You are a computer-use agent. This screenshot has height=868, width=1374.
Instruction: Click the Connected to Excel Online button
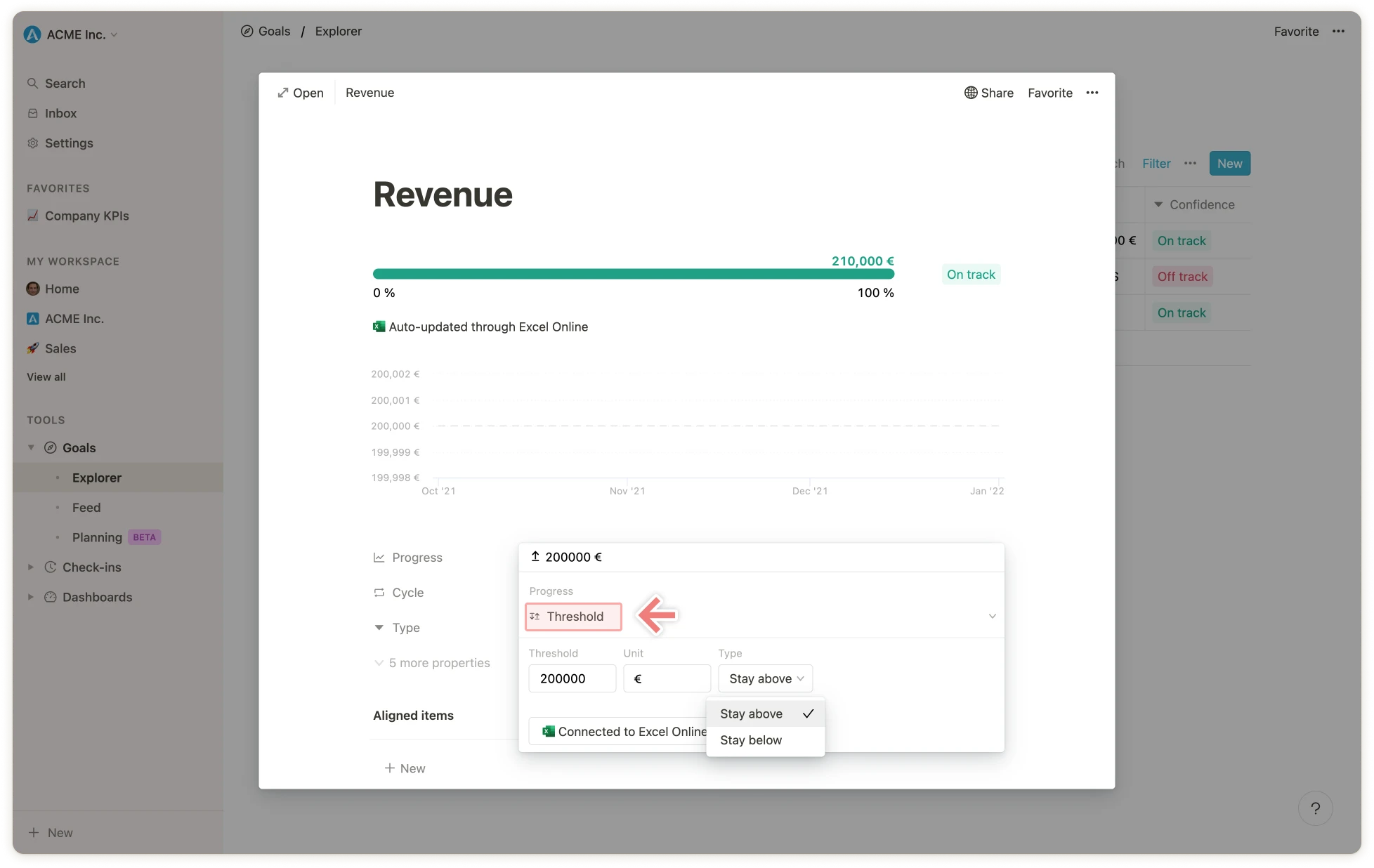click(x=618, y=732)
